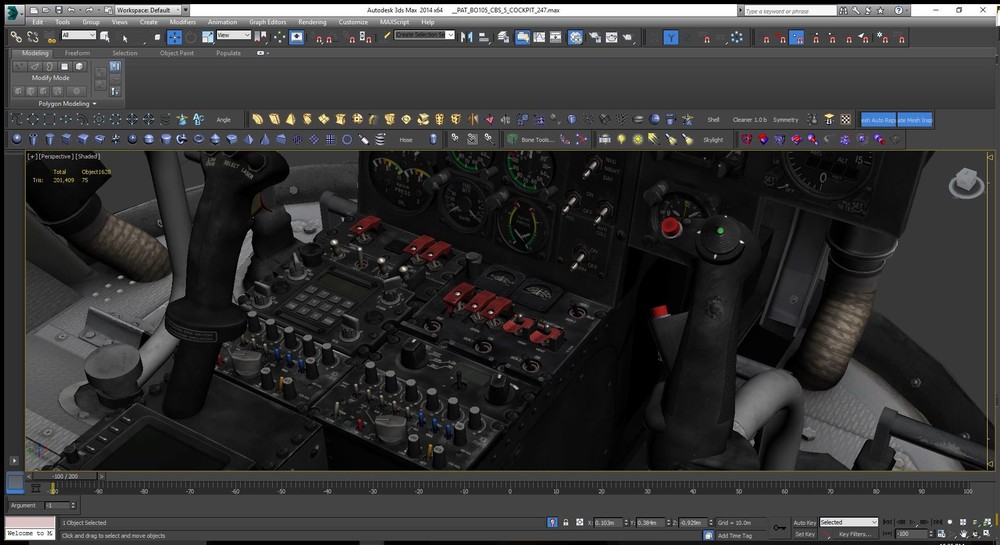Viewport: 1000px width, 545px height.
Task: Switch to the Freeform ribbon tab
Action: (x=77, y=53)
